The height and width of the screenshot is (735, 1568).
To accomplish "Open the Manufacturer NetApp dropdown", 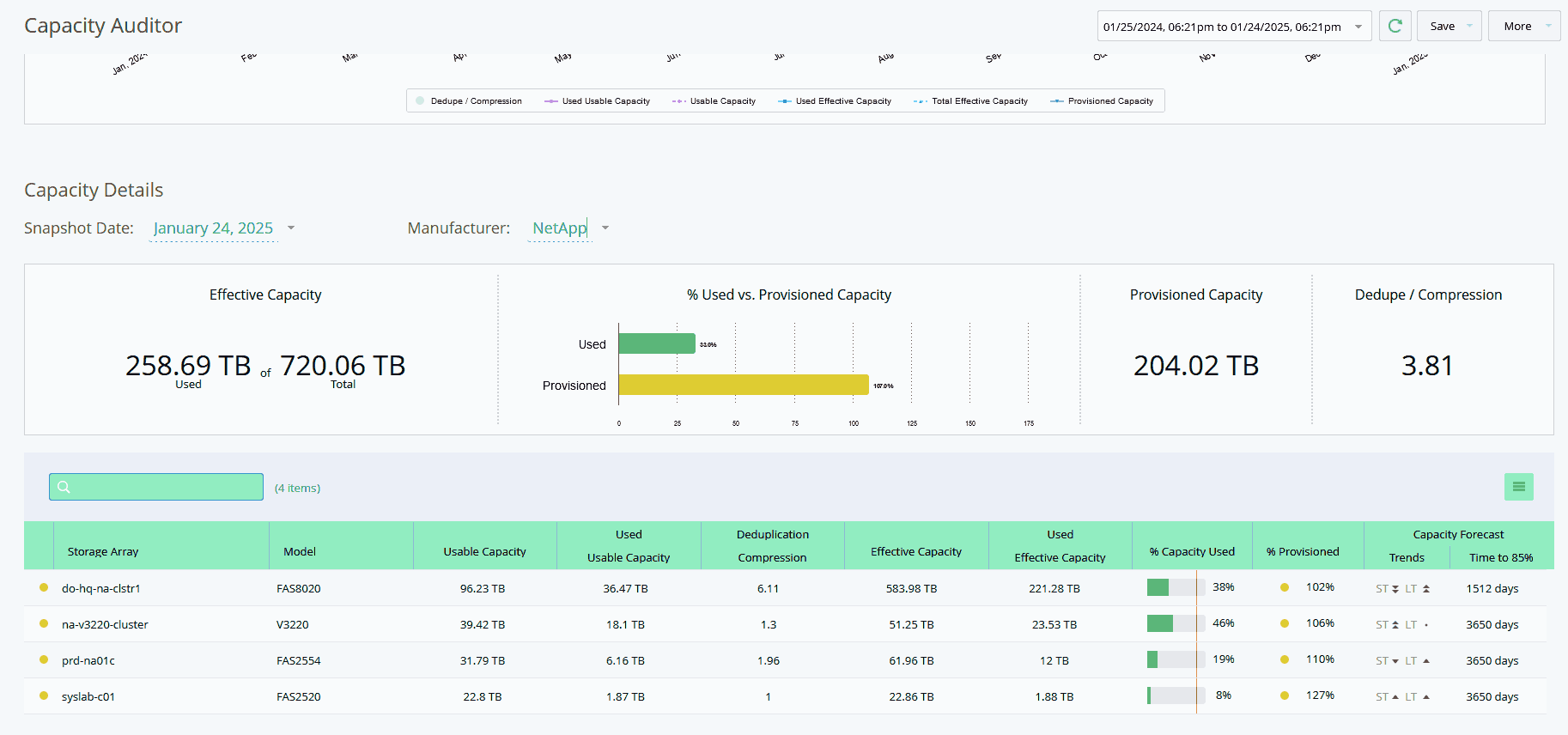I will pyautogui.click(x=568, y=228).
